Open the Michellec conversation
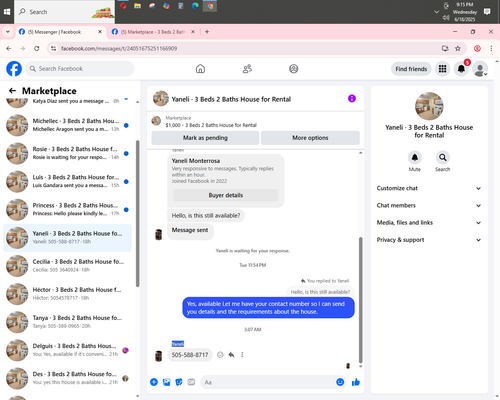 pyautogui.click(x=67, y=125)
